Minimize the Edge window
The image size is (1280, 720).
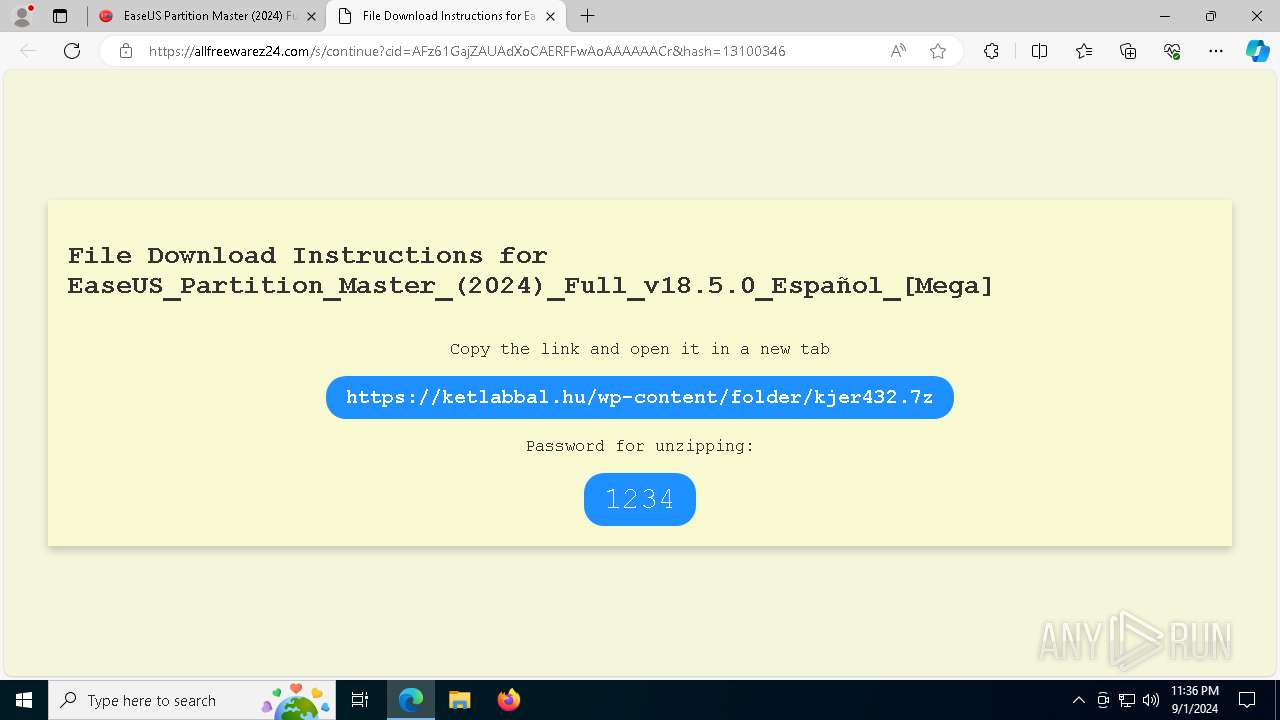[x=1165, y=16]
